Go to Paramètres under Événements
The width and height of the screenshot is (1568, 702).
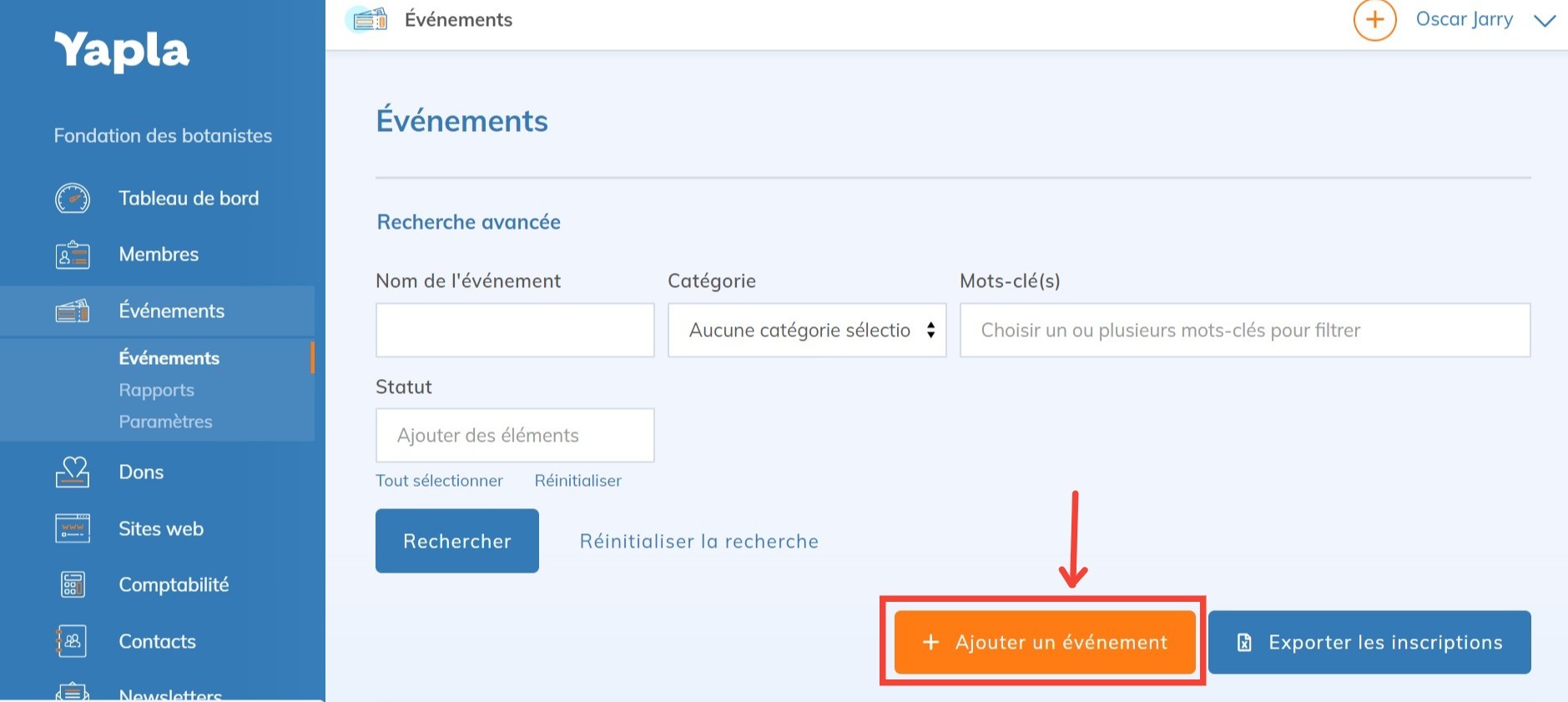coord(165,422)
